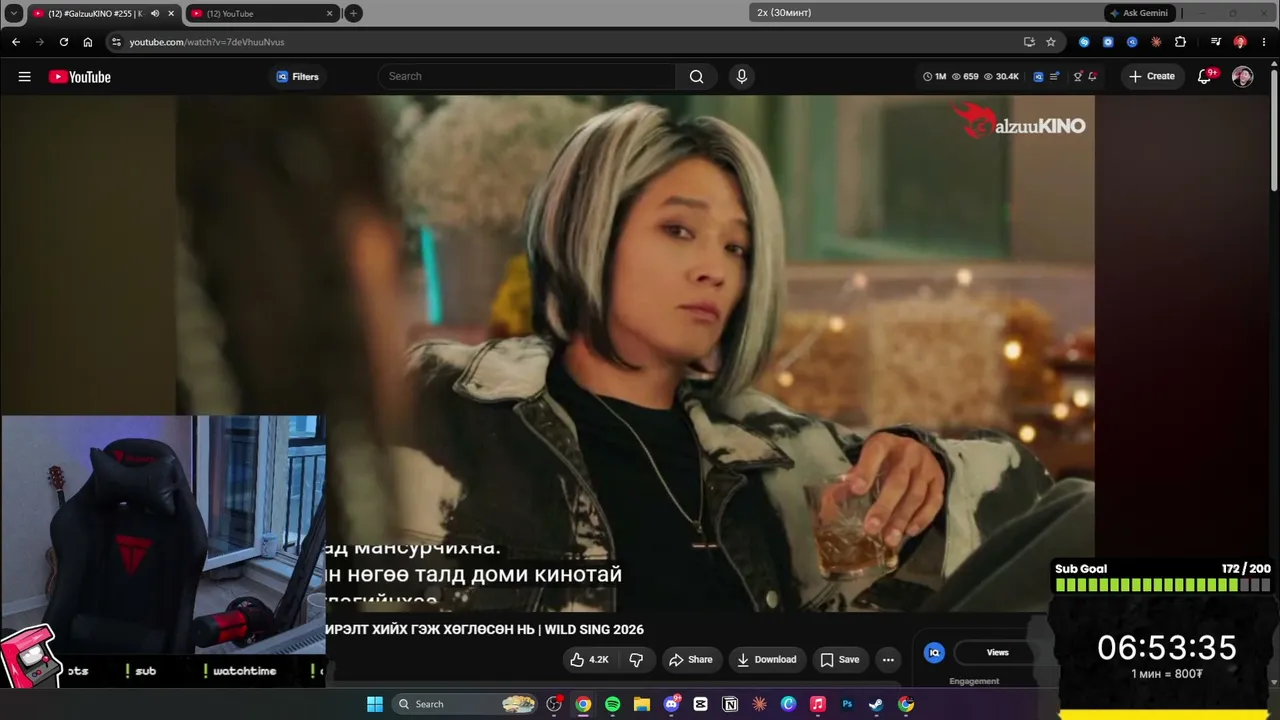The height and width of the screenshot is (720, 1280).
Task: Open the vidIQ Filters button
Action: pyautogui.click(x=297, y=77)
